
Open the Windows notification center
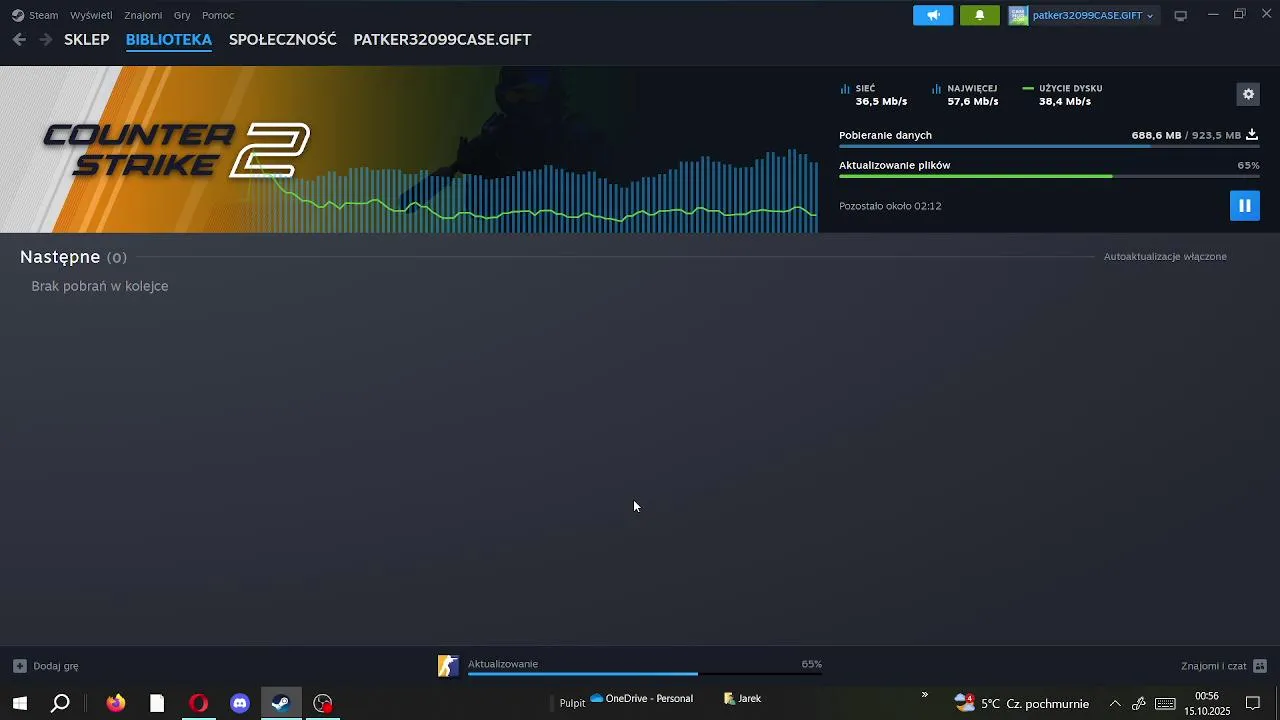coord(1253,703)
